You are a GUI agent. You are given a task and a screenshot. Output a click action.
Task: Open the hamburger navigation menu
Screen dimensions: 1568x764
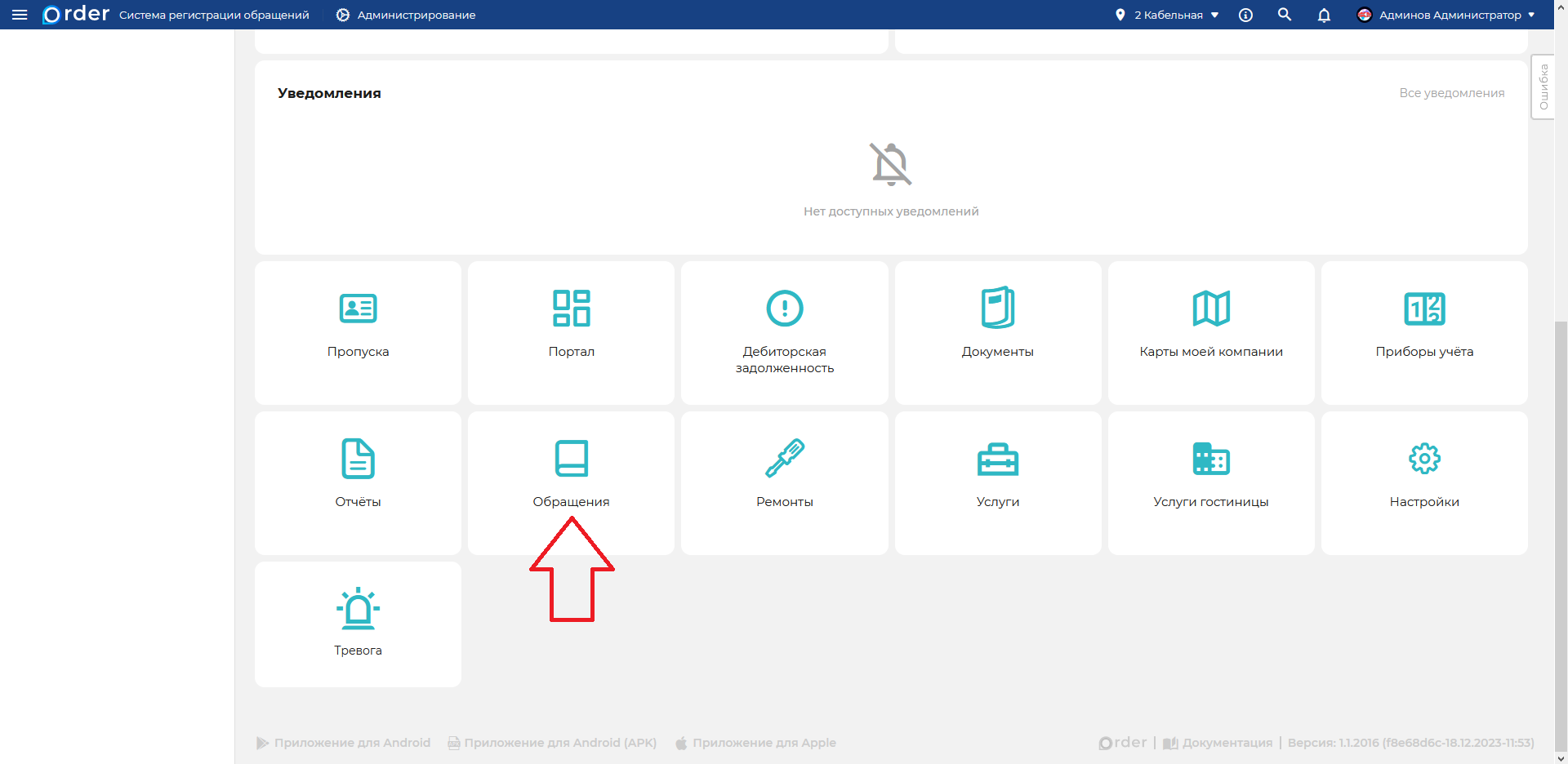[20, 15]
